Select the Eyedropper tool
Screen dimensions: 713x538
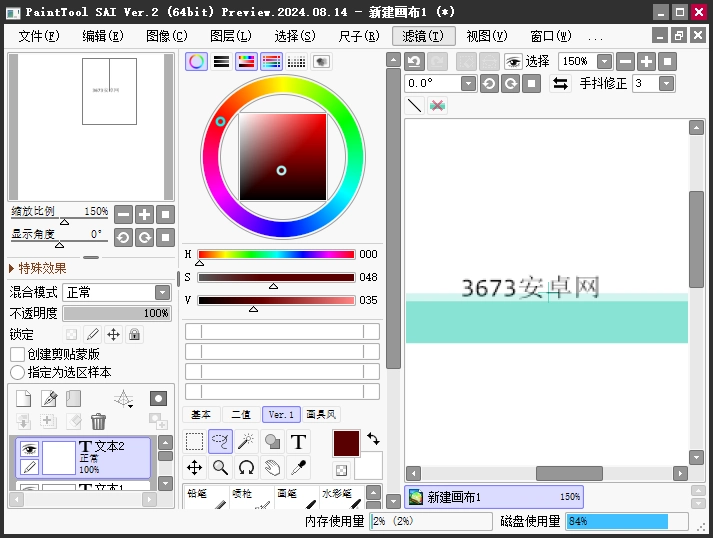click(x=298, y=467)
